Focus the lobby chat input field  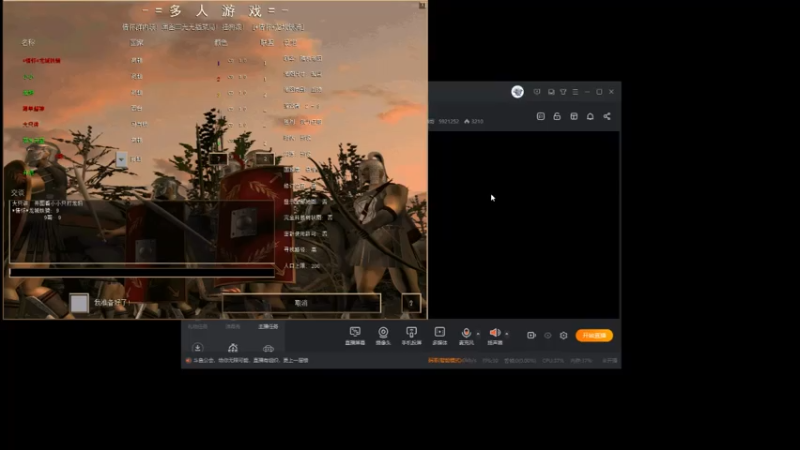(x=142, y=272)
